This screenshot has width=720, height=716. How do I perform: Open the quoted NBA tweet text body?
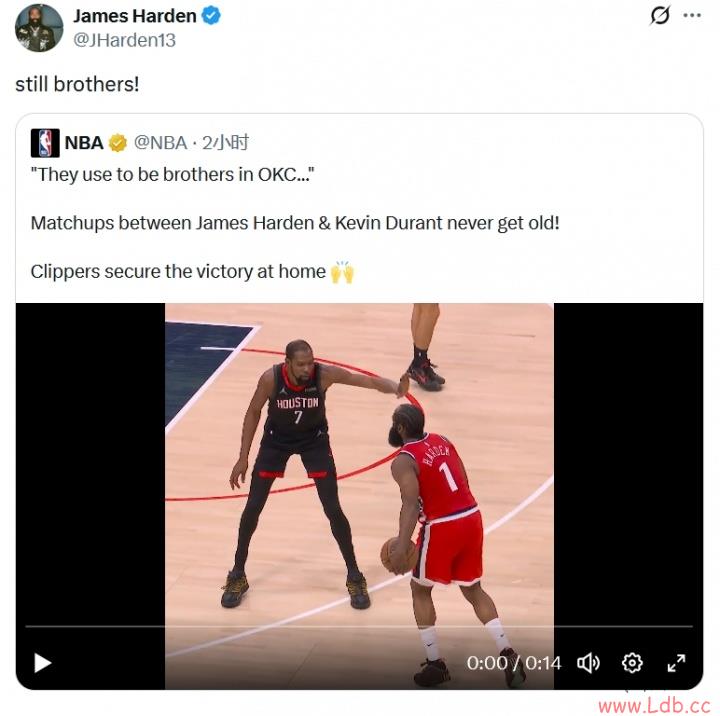coord(295,223)
